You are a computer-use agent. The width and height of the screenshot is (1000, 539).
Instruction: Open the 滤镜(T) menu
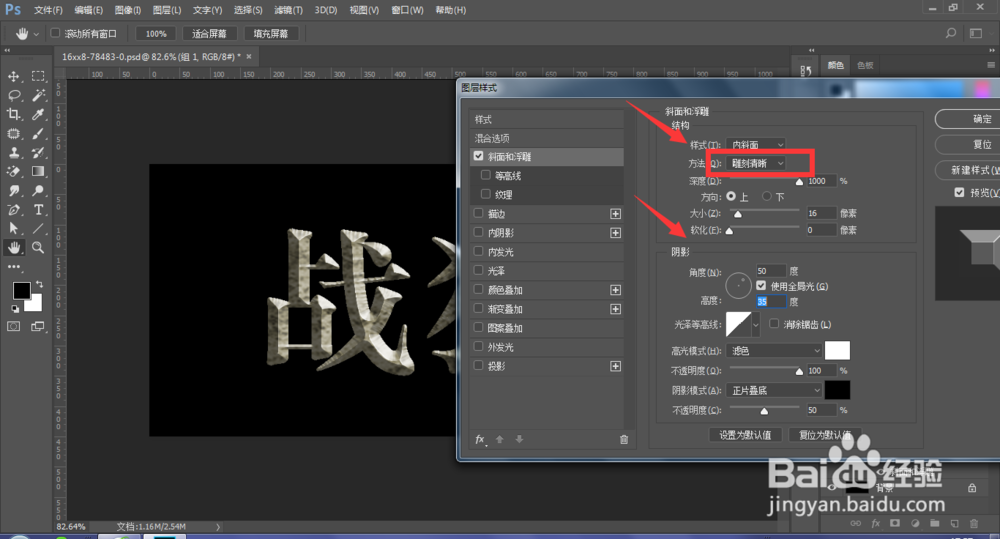(288, 10)
